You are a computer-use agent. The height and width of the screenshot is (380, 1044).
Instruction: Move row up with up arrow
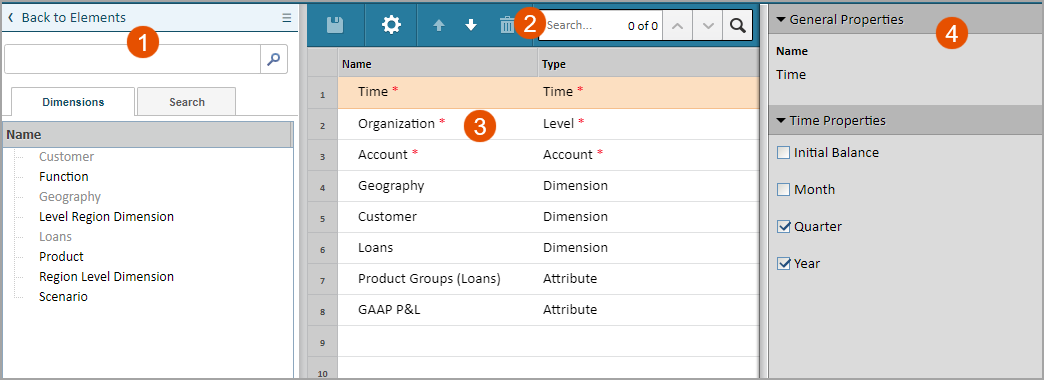(x=439, y=25)
